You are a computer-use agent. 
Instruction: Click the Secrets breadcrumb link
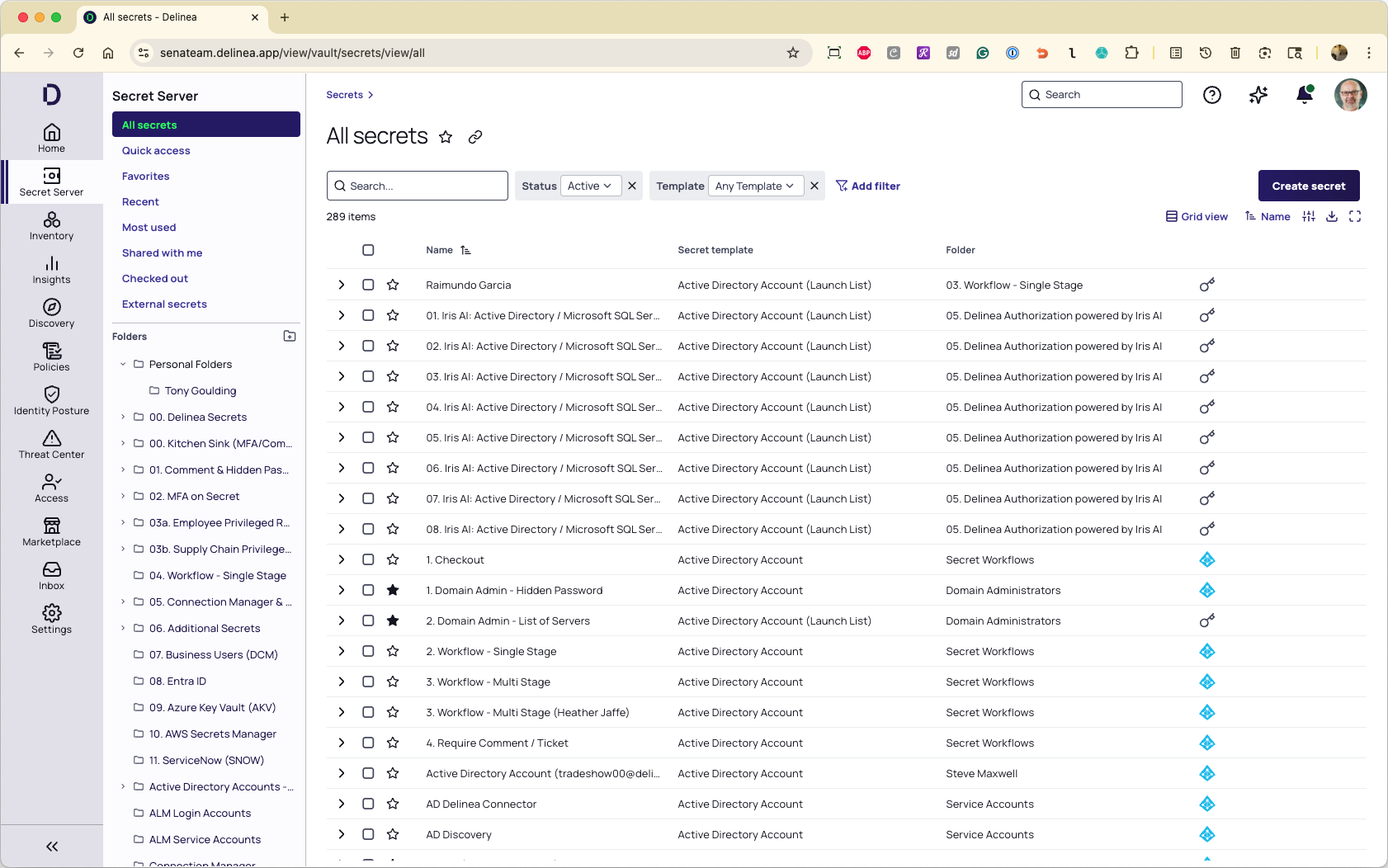[x=345, y=95]
